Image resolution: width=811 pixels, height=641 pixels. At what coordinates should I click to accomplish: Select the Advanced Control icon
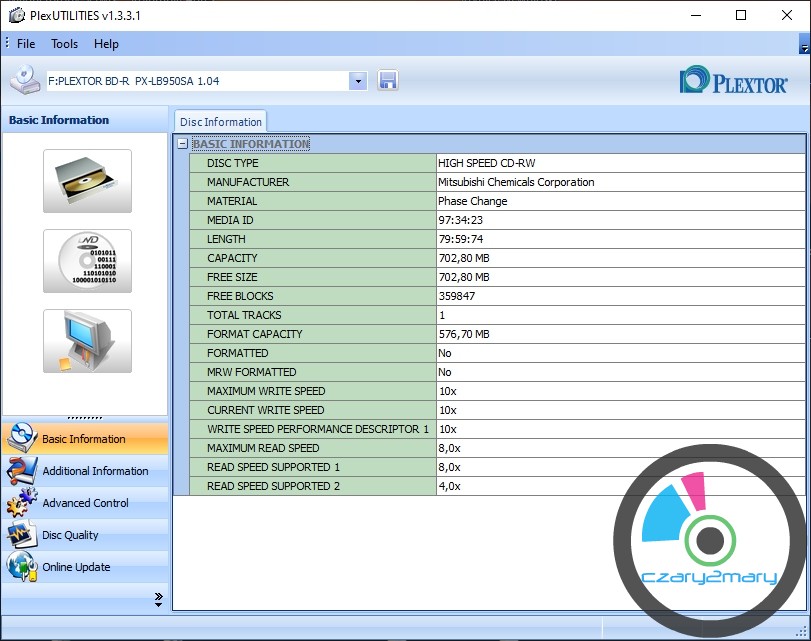click(x=22, y=503)
